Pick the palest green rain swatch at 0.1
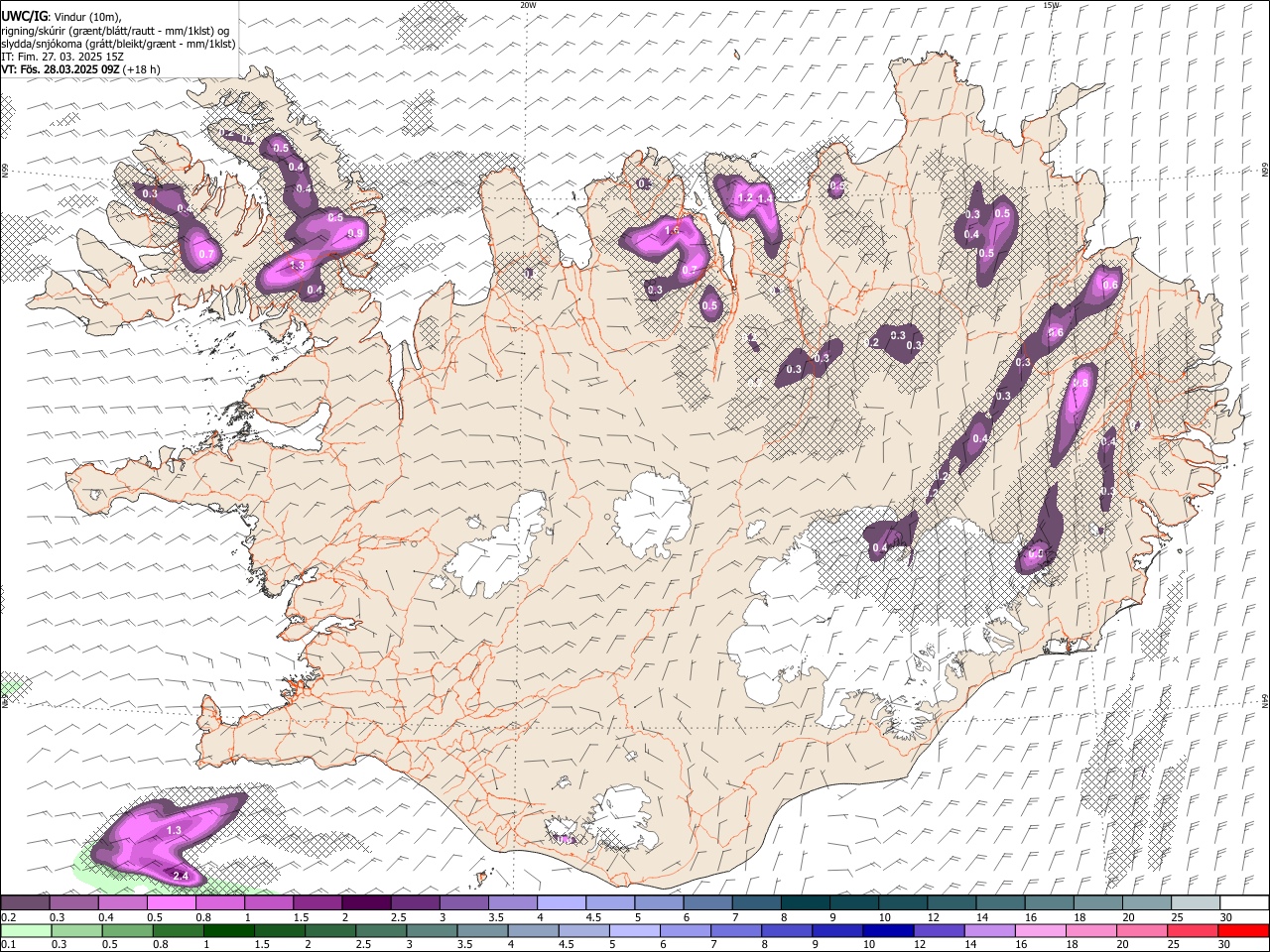 26,930
